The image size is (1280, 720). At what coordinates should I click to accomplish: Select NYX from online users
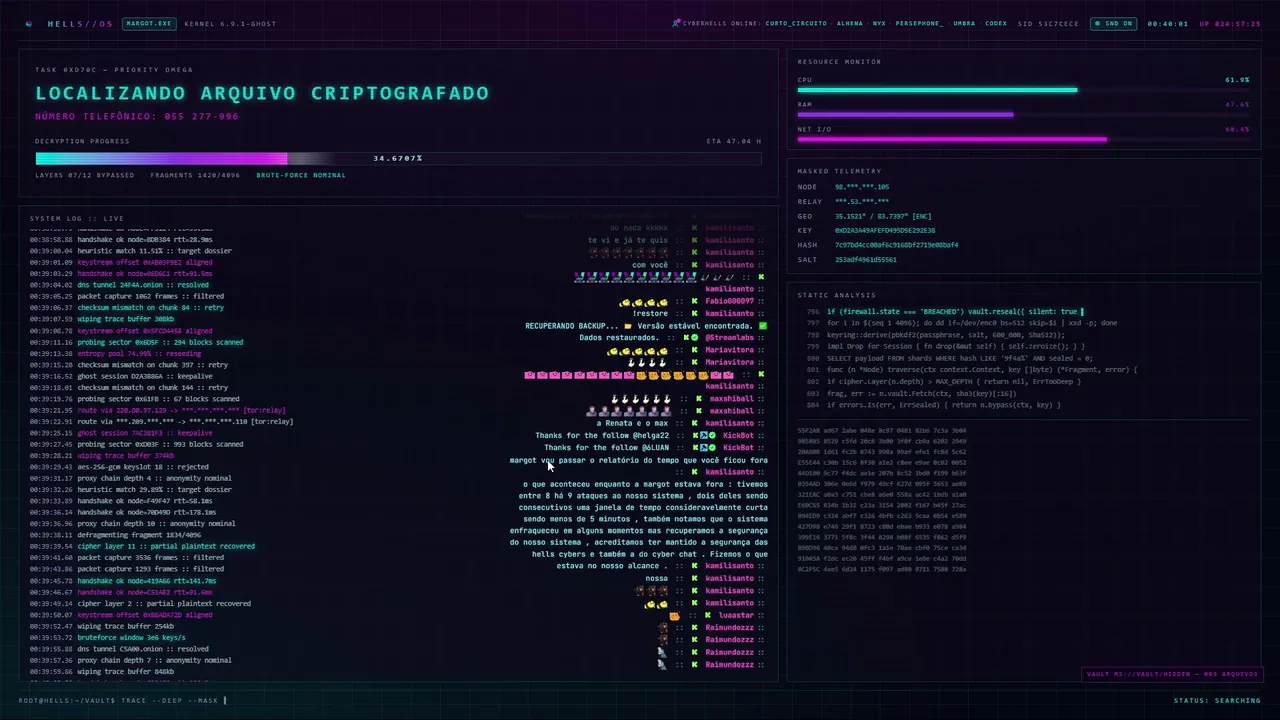tap(879, 23)
